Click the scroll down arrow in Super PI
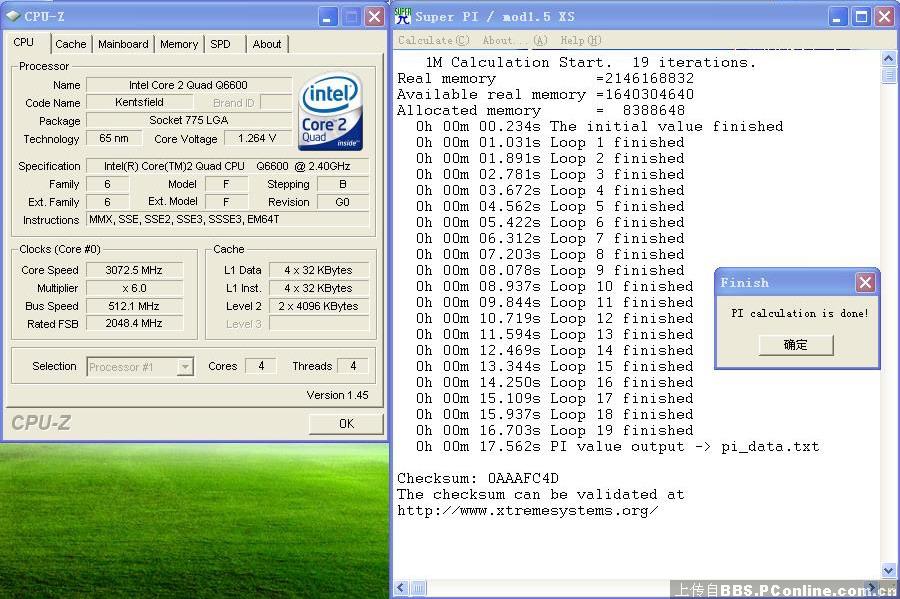This screenshot has height=599, width=900. coord(889,570)
